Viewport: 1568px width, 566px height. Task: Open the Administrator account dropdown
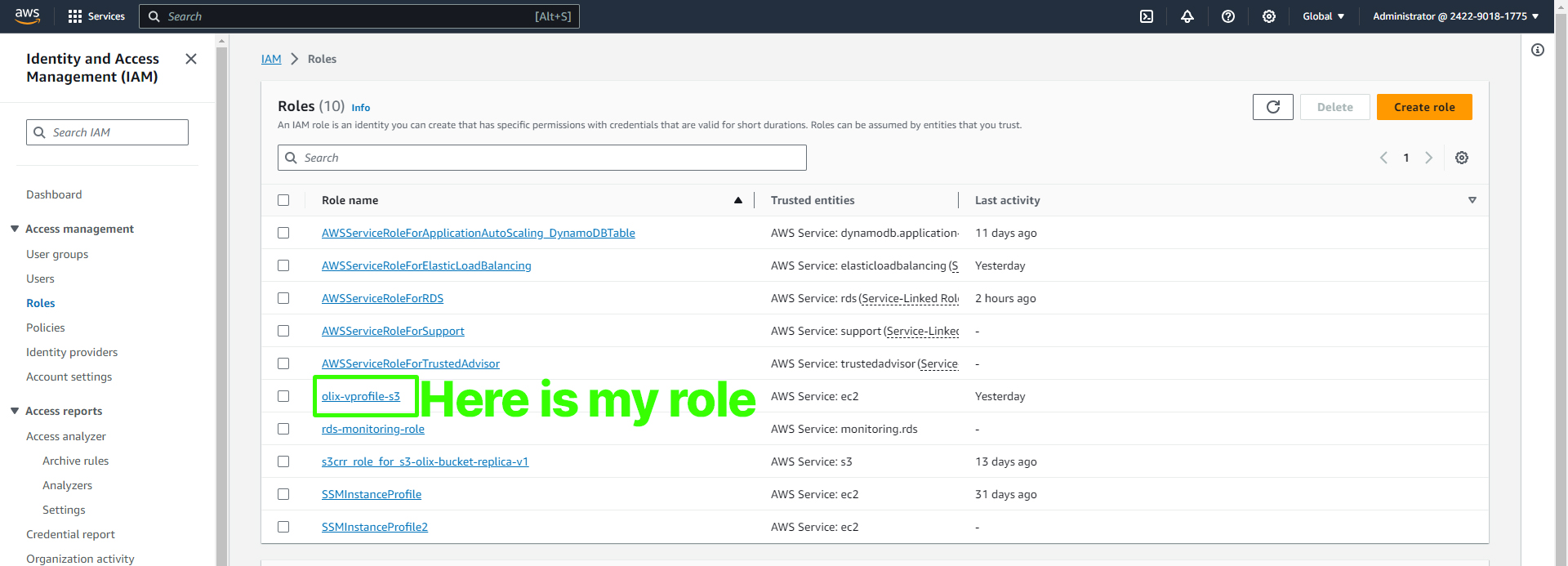point(1455,16)
